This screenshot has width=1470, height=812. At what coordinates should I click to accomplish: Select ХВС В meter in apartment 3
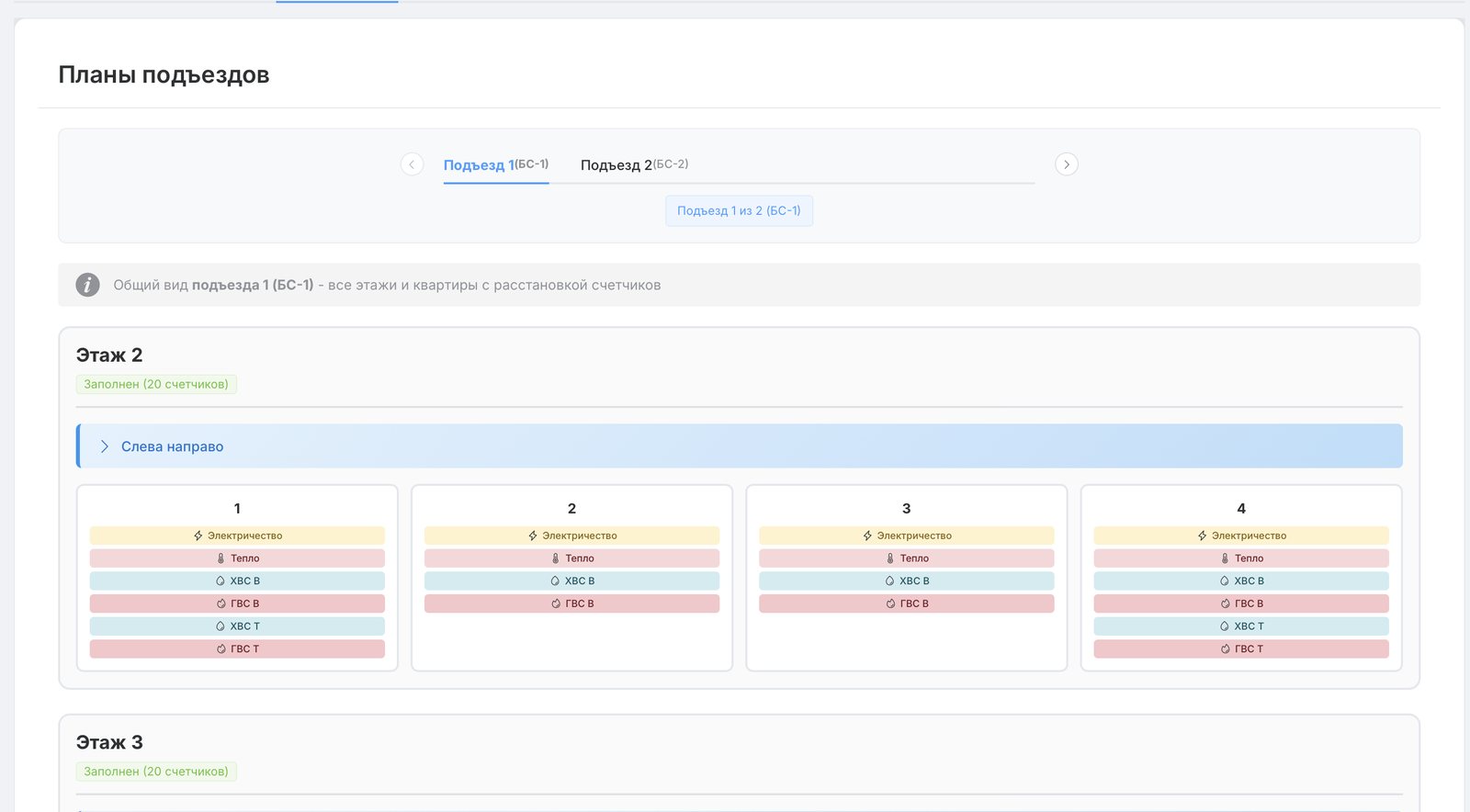pos(907,581)
